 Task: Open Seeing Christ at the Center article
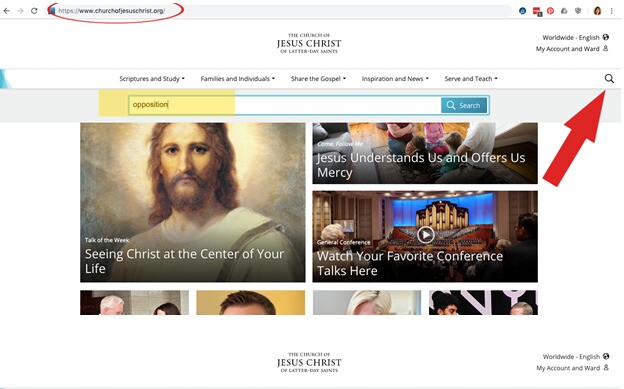click(193, 202)
